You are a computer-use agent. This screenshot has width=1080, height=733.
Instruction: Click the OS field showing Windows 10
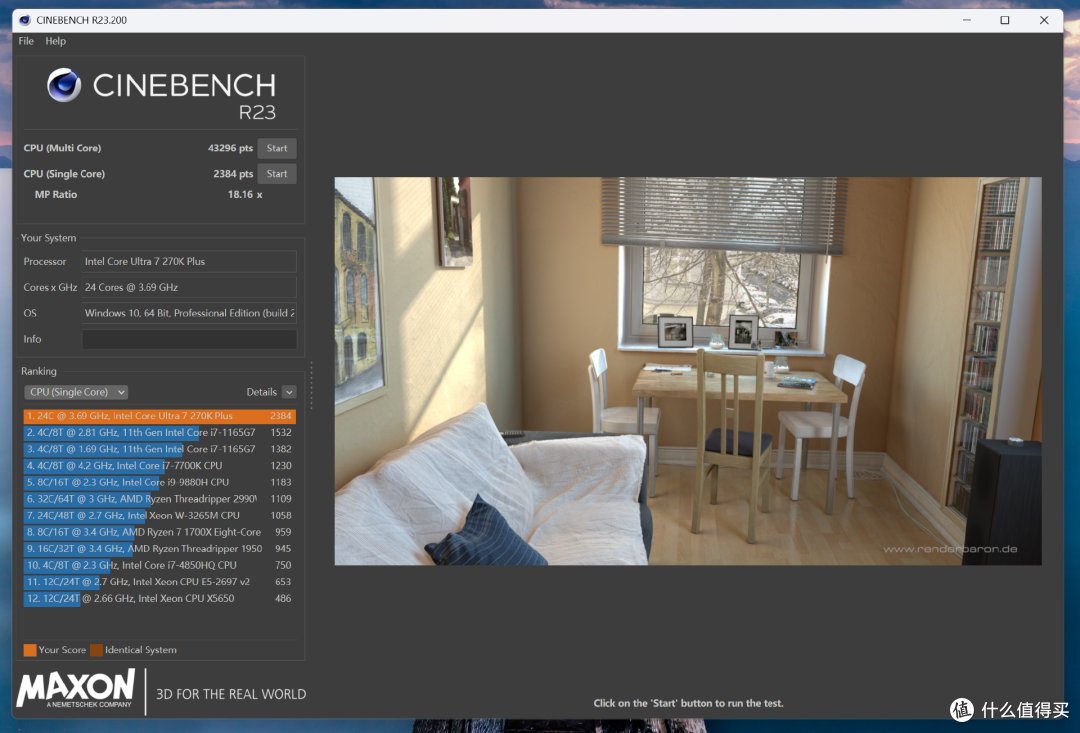pyautogui.click(x=189, y=313)
